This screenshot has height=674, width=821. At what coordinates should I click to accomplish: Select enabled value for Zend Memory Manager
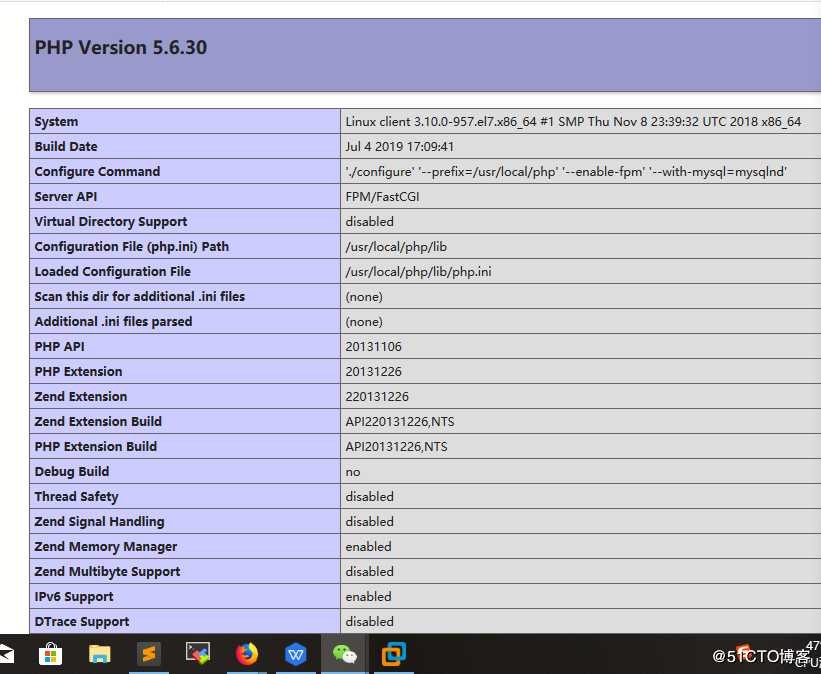click(369, 547)
